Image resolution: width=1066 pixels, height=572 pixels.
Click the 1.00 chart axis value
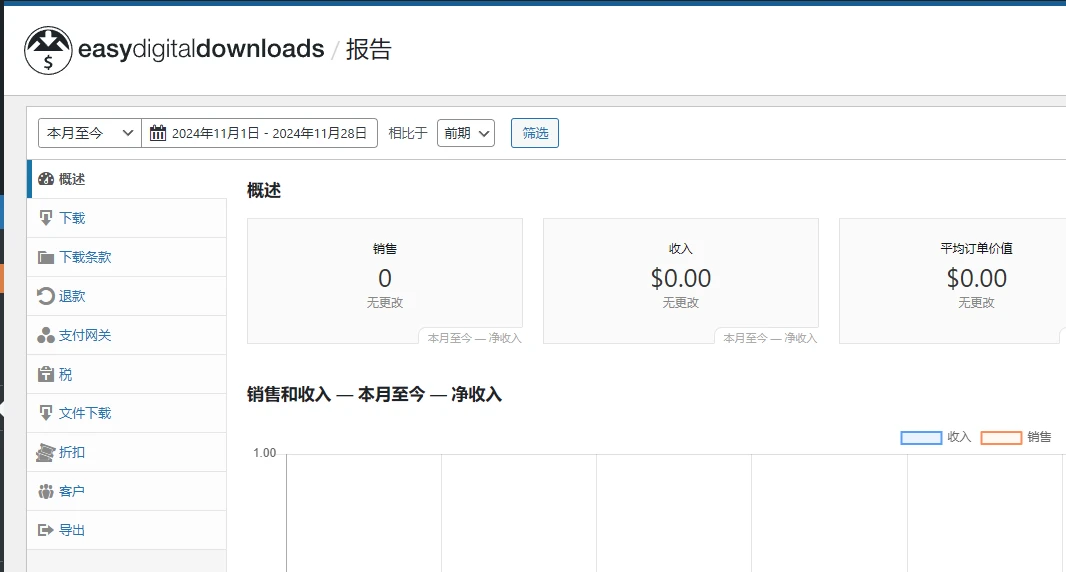[264, 453]
